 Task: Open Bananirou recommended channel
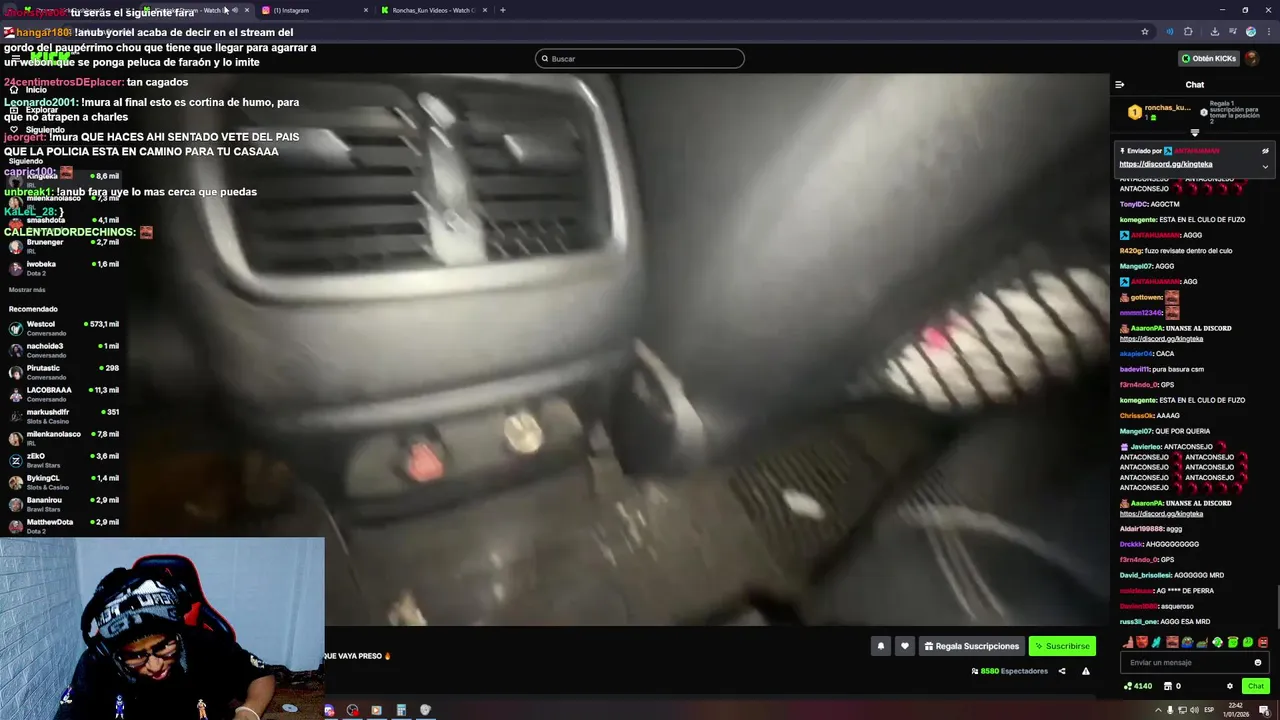pyautogui.click(x=64, y=504)
